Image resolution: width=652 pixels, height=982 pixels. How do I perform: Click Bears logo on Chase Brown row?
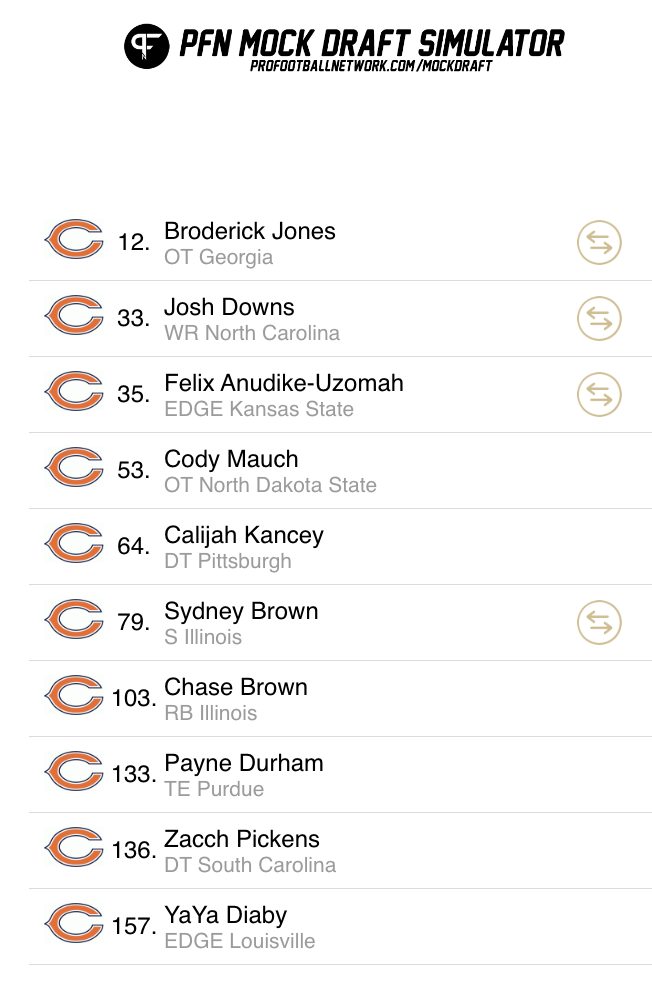pyautogui.click(x=74, y=695)
